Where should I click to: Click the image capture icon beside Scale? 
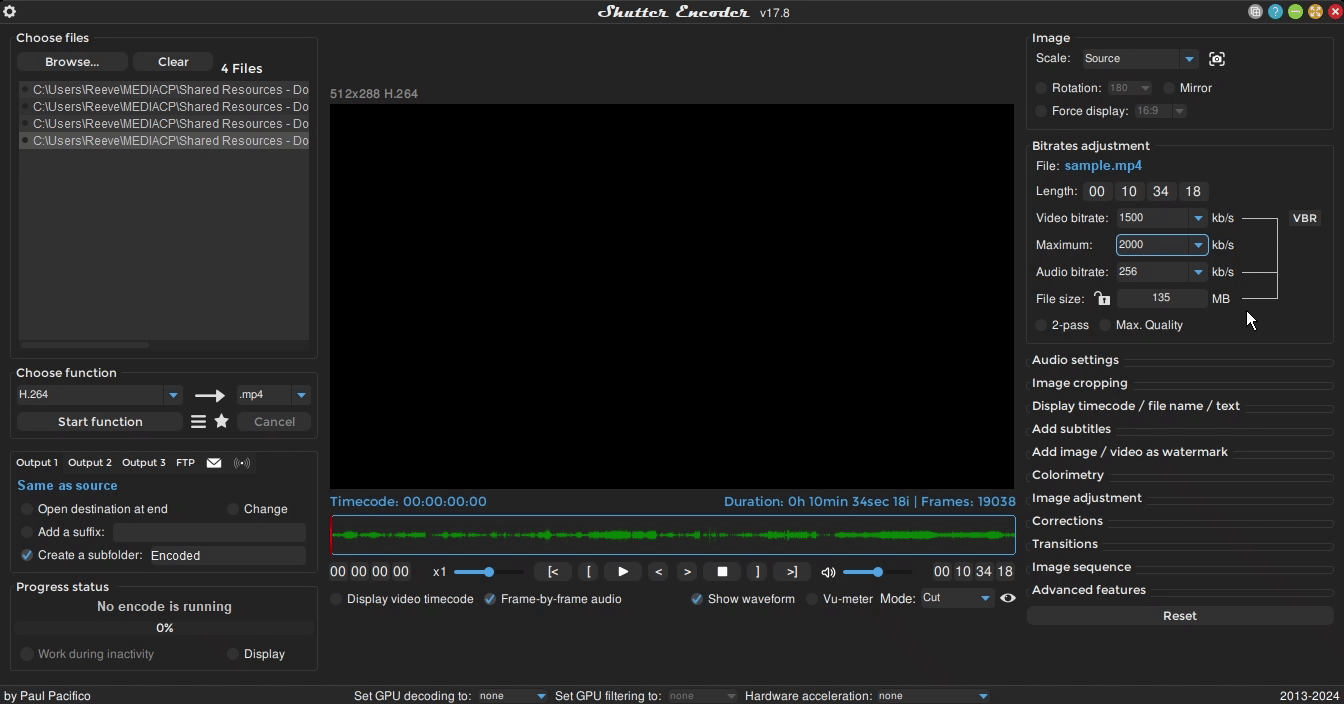coord(1217,59)
